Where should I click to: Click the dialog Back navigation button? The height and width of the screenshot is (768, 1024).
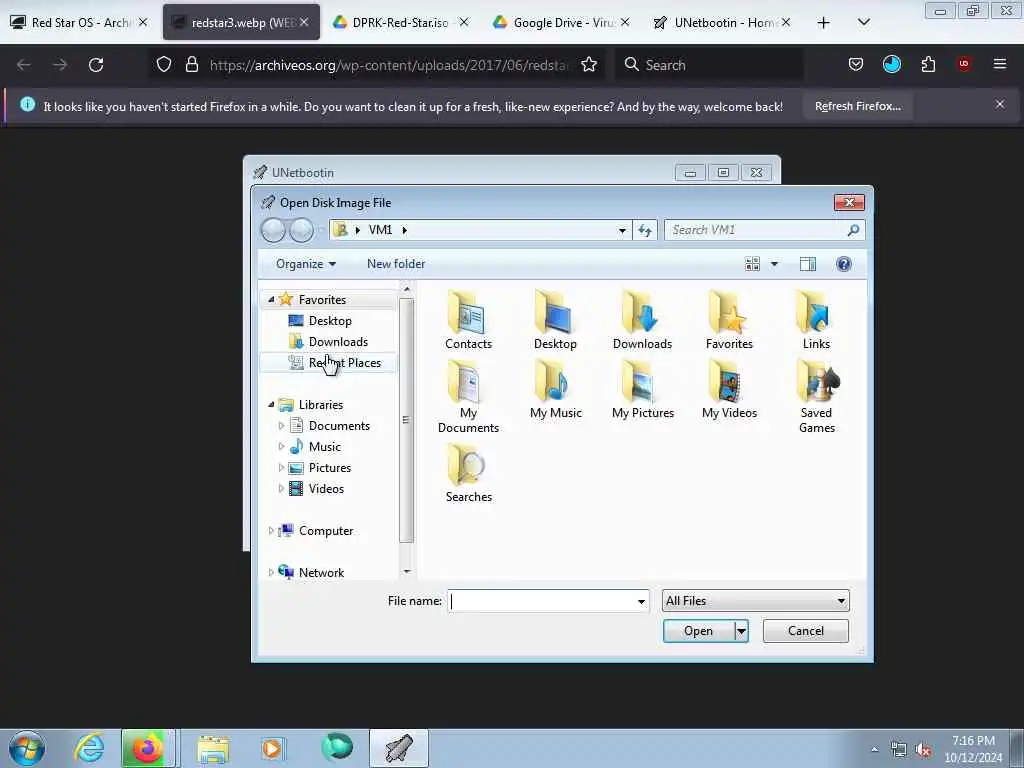click(x=273, y=230)
